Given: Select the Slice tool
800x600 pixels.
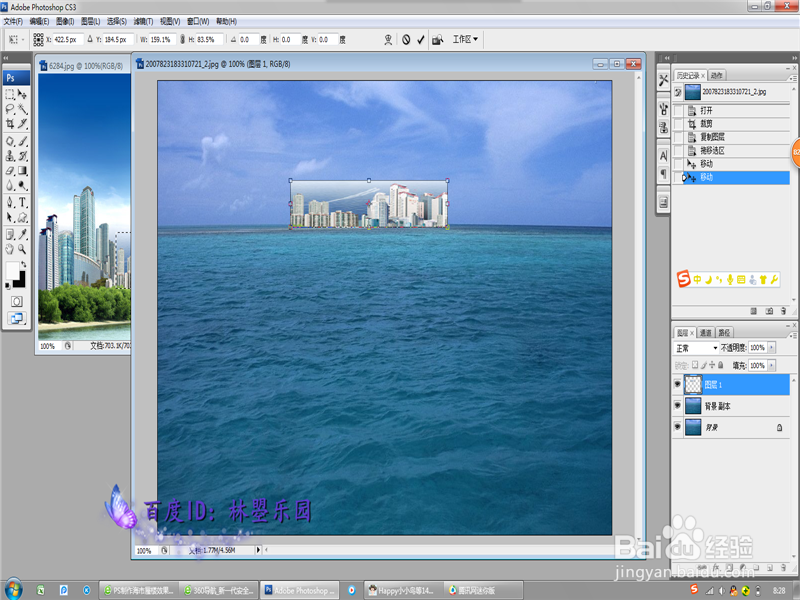Looking at the screenshot, I should (x=22, y=123).
